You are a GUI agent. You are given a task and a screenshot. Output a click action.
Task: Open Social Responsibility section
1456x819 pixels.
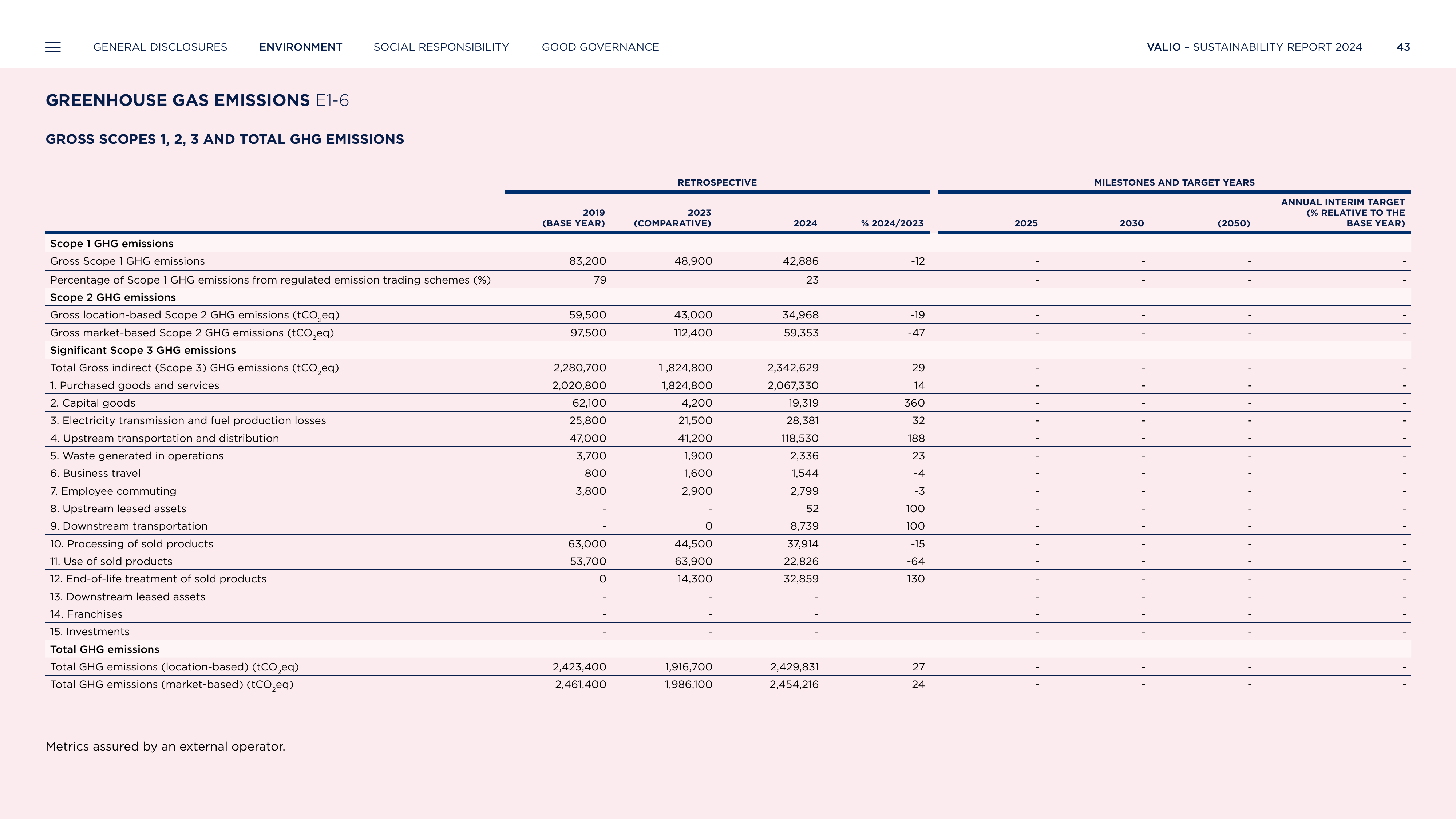pos(442,47)
